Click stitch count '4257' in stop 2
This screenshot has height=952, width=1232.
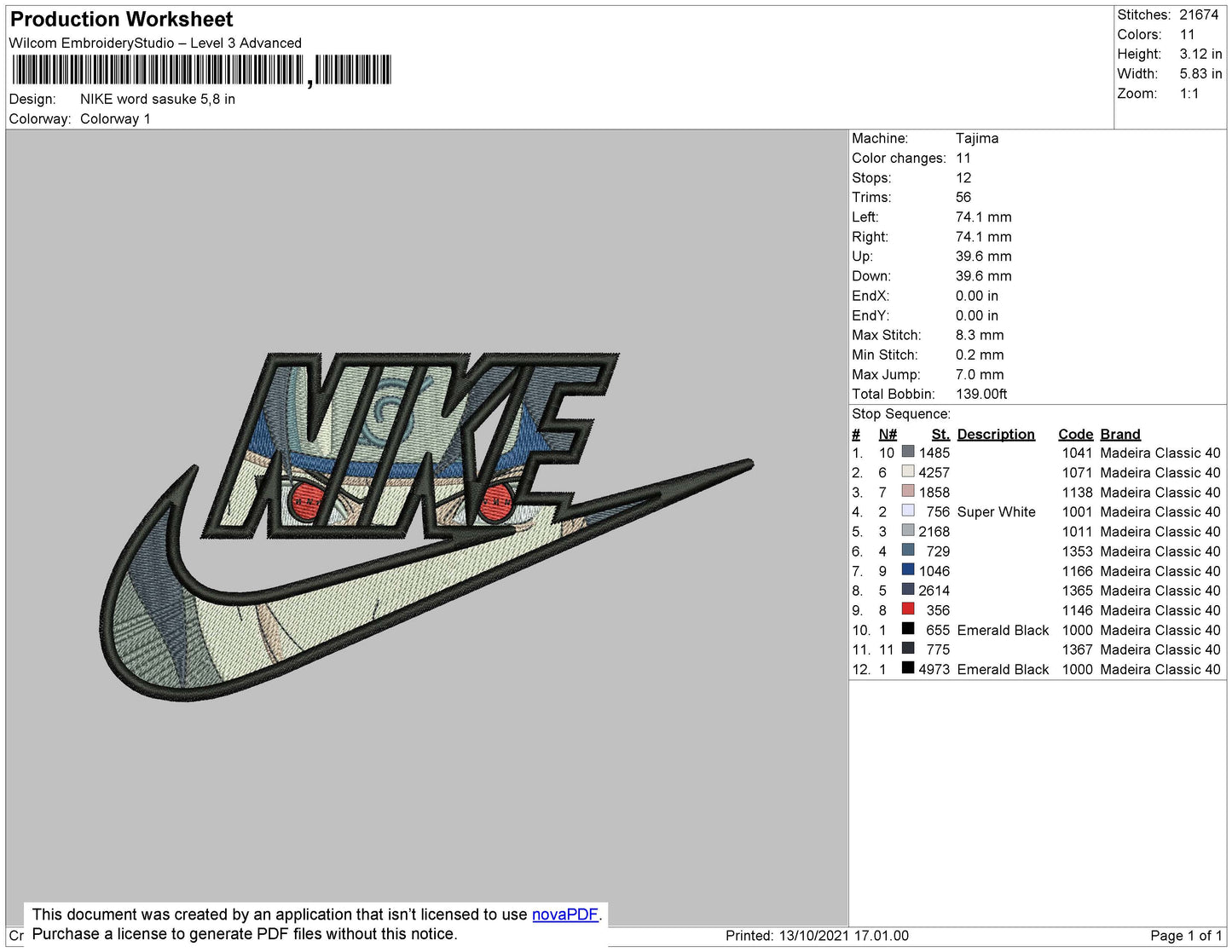[934, 472]
